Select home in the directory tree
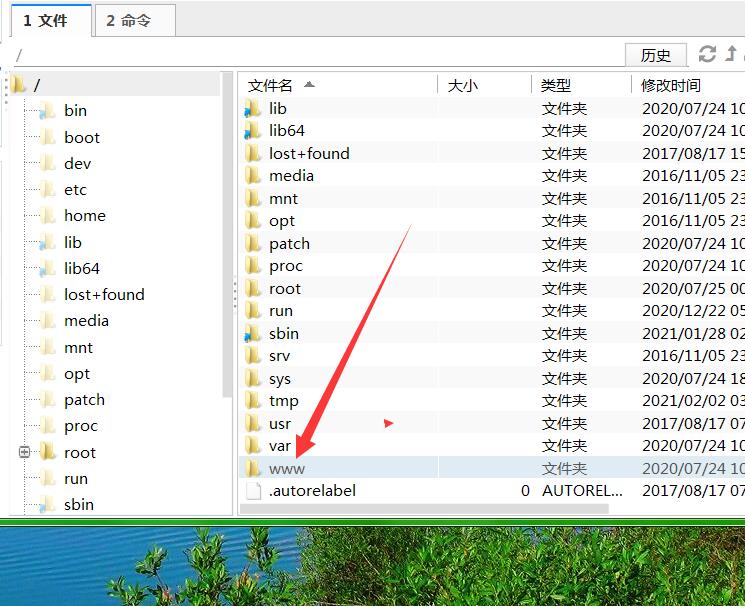This screenshot has height=606, width=745. pos(85,216)
